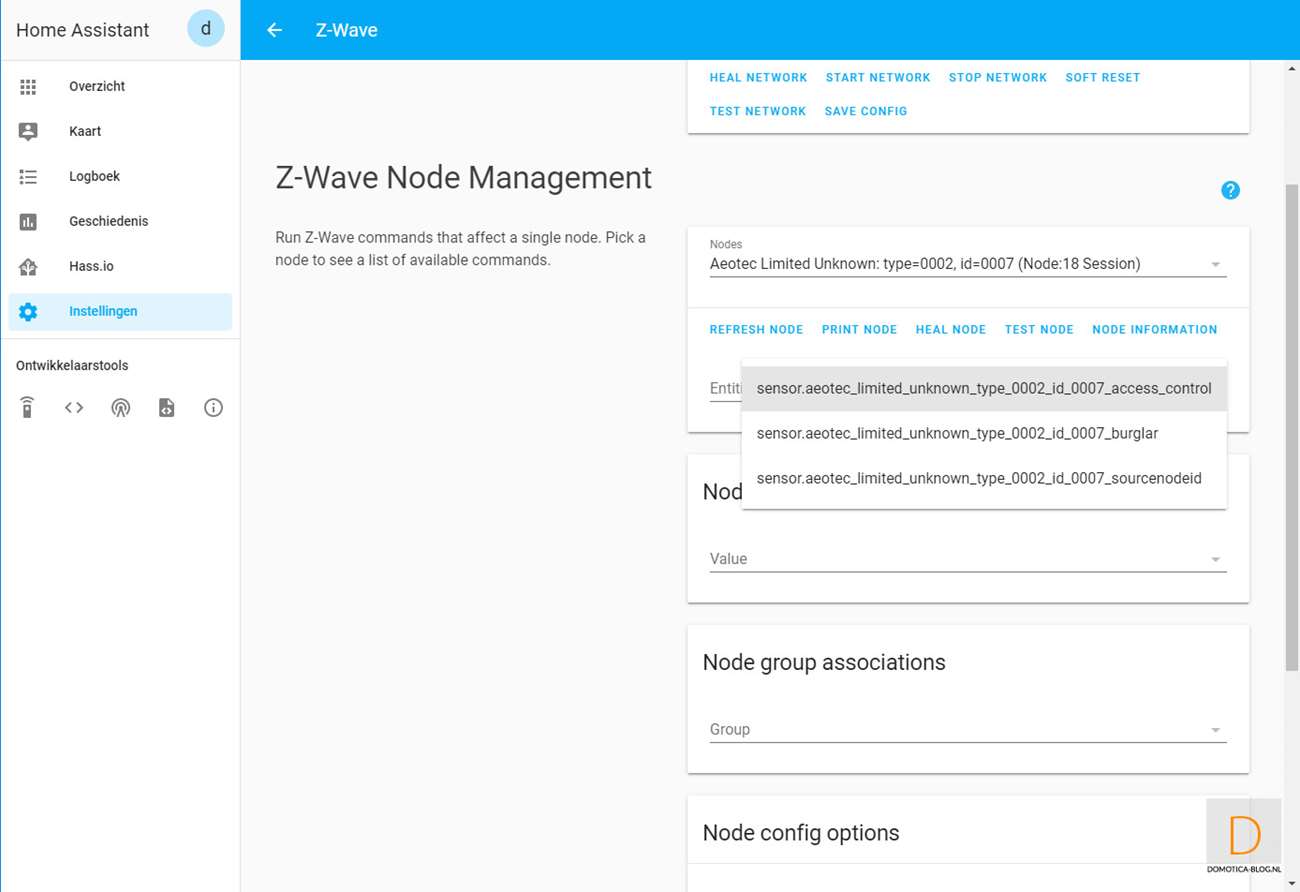
Task: Open the Events developer tool broadcast icon
Action: [120, 408]
